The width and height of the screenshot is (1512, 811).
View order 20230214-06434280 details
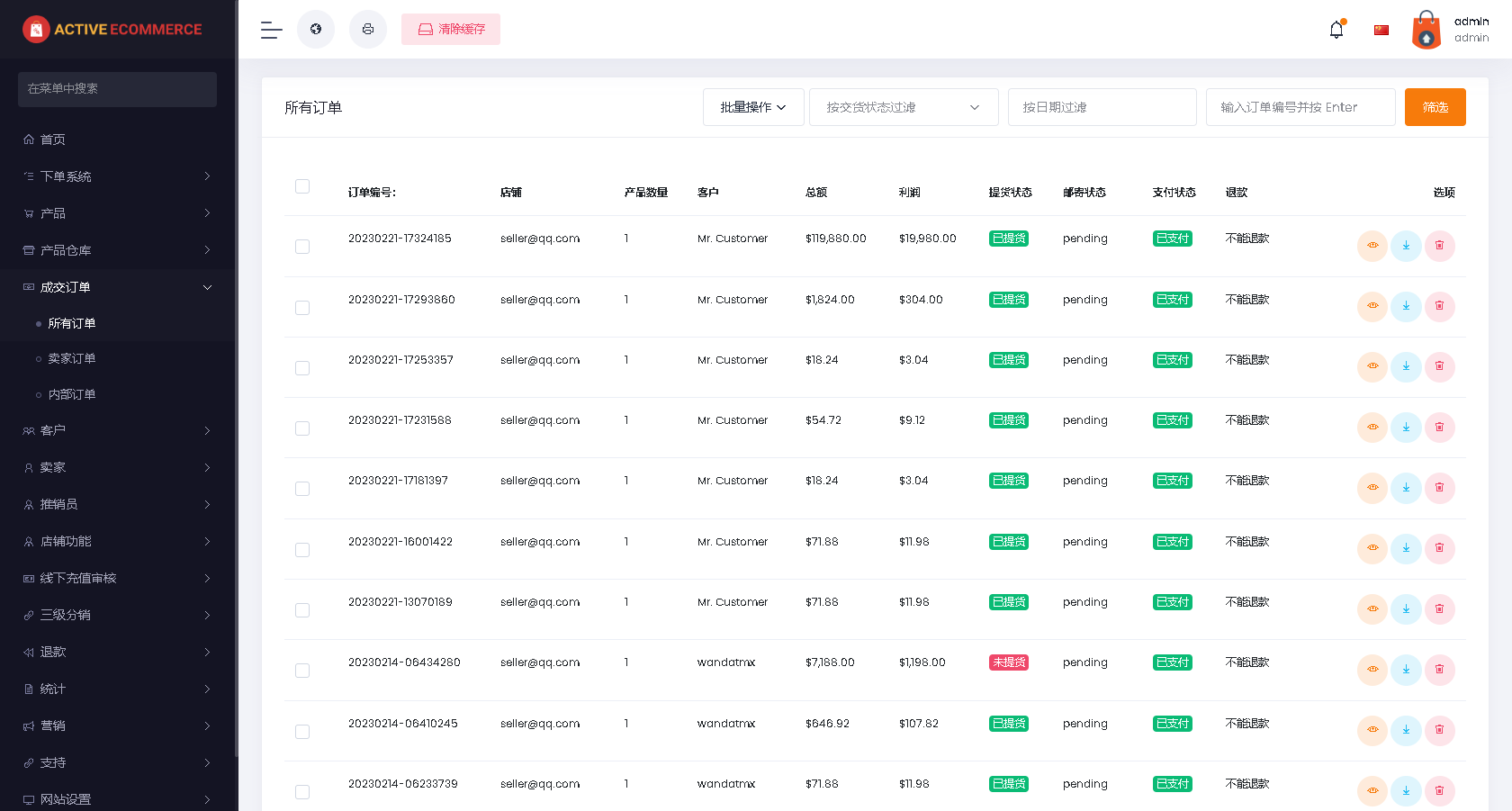(1372, 670)
